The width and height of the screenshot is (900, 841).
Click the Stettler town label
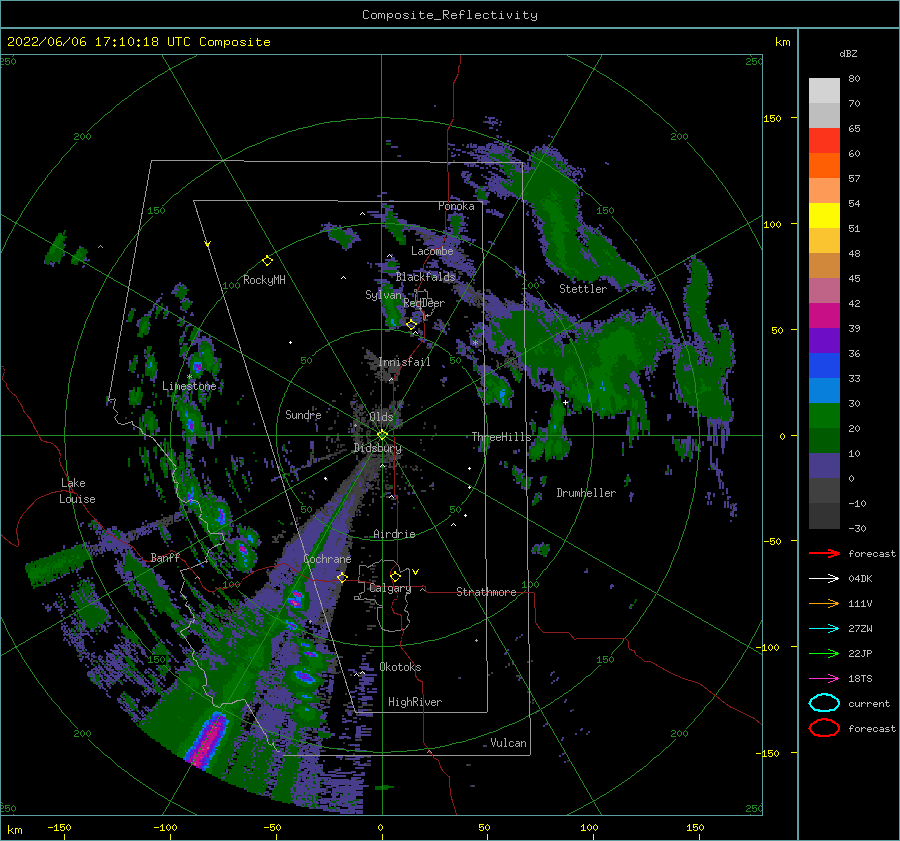[x=583, y=289]
